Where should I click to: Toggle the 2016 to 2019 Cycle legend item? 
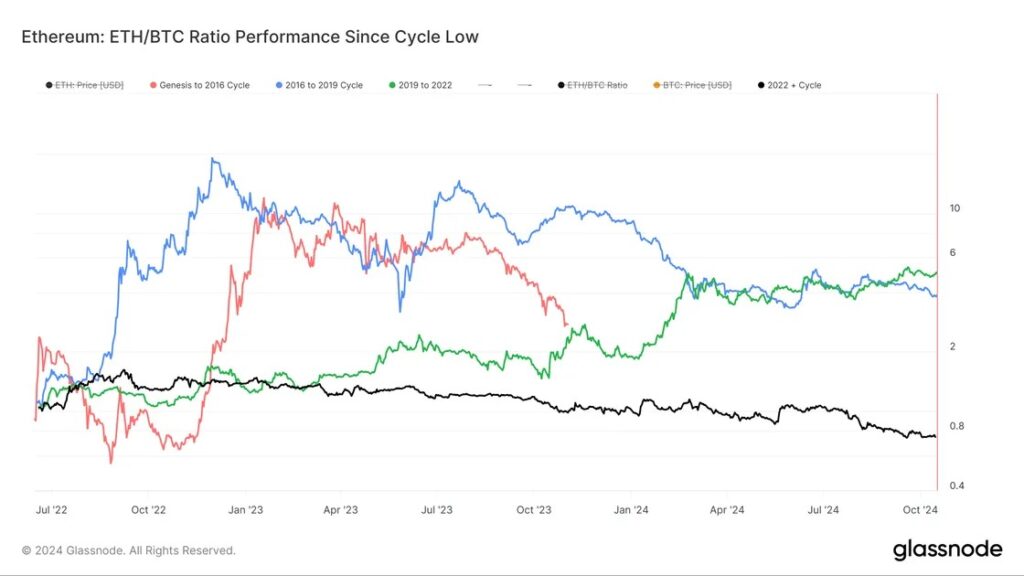(322, 85)
